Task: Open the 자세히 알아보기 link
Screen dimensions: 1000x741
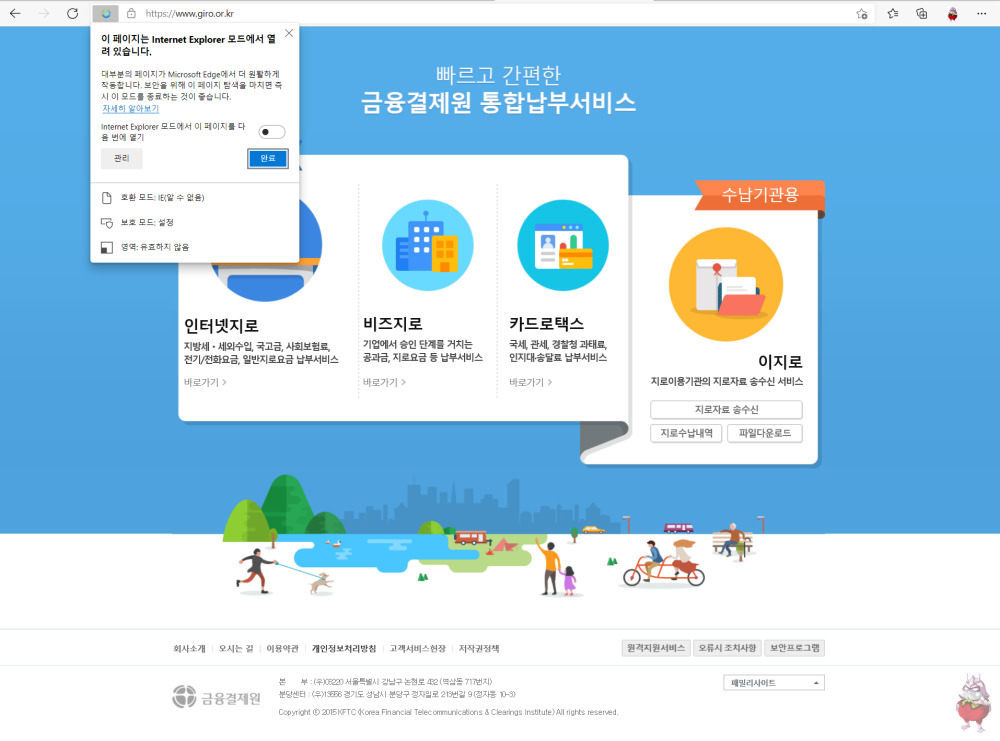Action: click(x=130, y=108)
